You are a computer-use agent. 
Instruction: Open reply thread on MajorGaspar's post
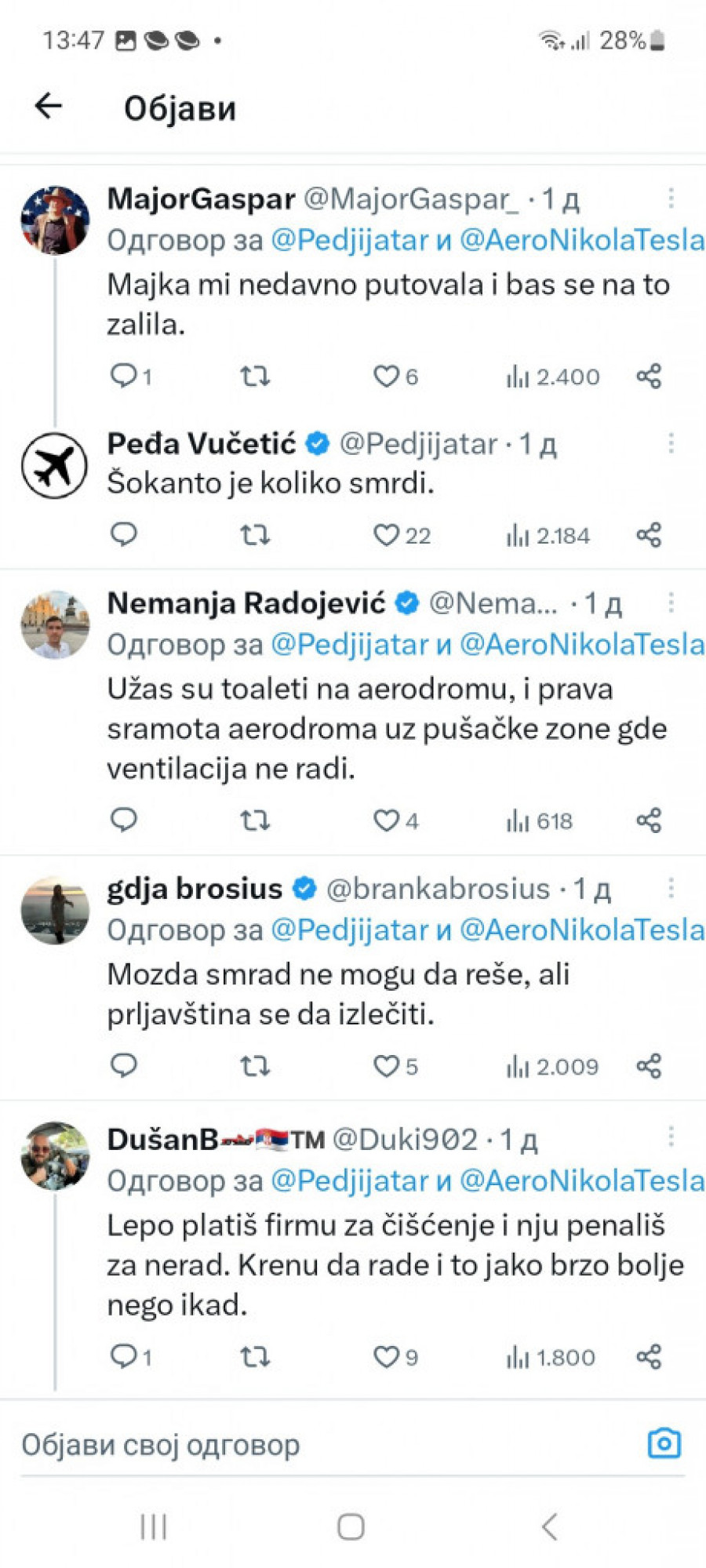pos(124,377)
